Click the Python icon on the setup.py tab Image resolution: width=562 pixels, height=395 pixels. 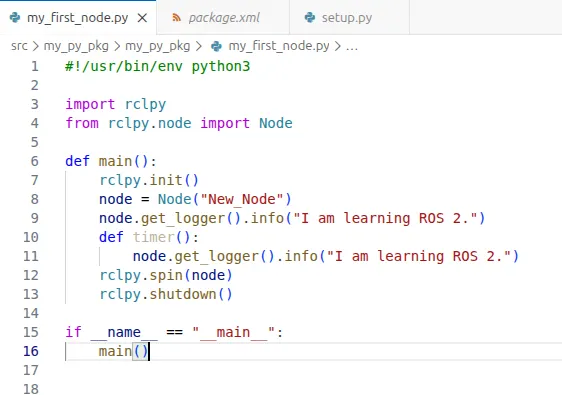pyautogui.click(x=310, y=18)
